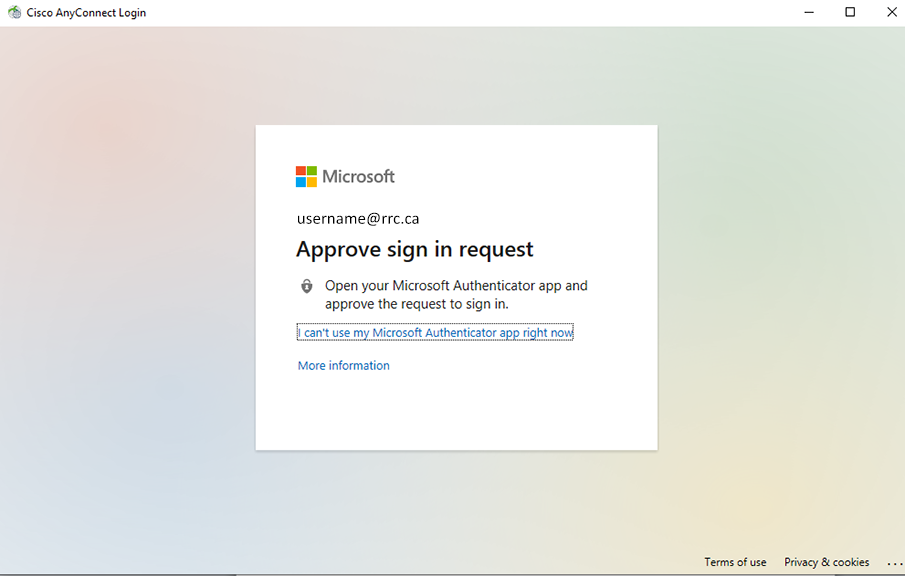
Task: Click the Microsoft wordmark text
Action: click(x=358, y=177)
